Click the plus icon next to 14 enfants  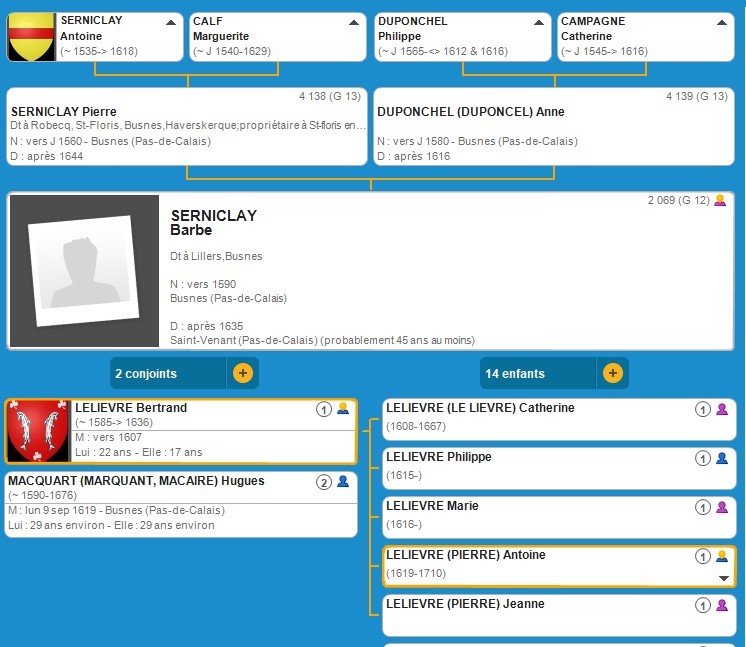coord(612,374)
